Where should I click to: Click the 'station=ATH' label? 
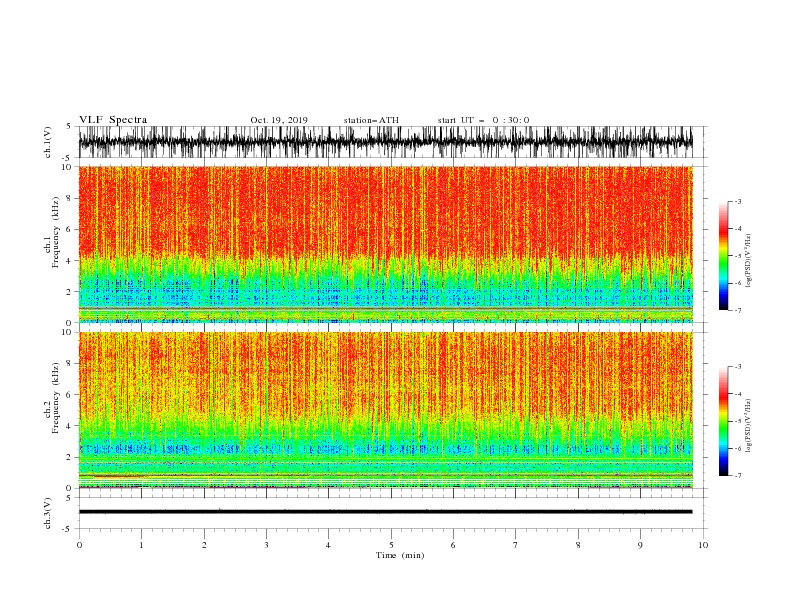point(371,120)
